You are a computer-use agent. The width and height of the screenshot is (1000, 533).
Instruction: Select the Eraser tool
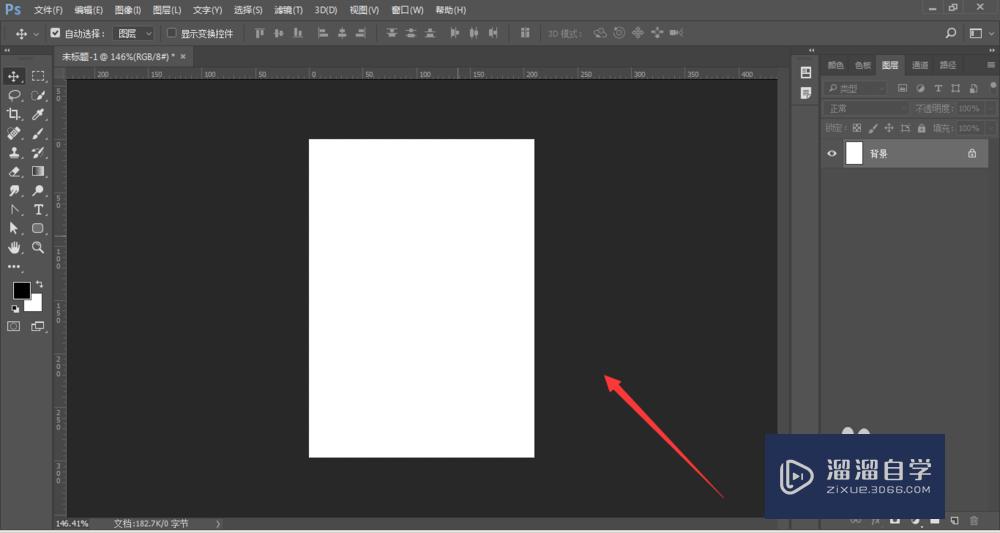click(13, 172)
